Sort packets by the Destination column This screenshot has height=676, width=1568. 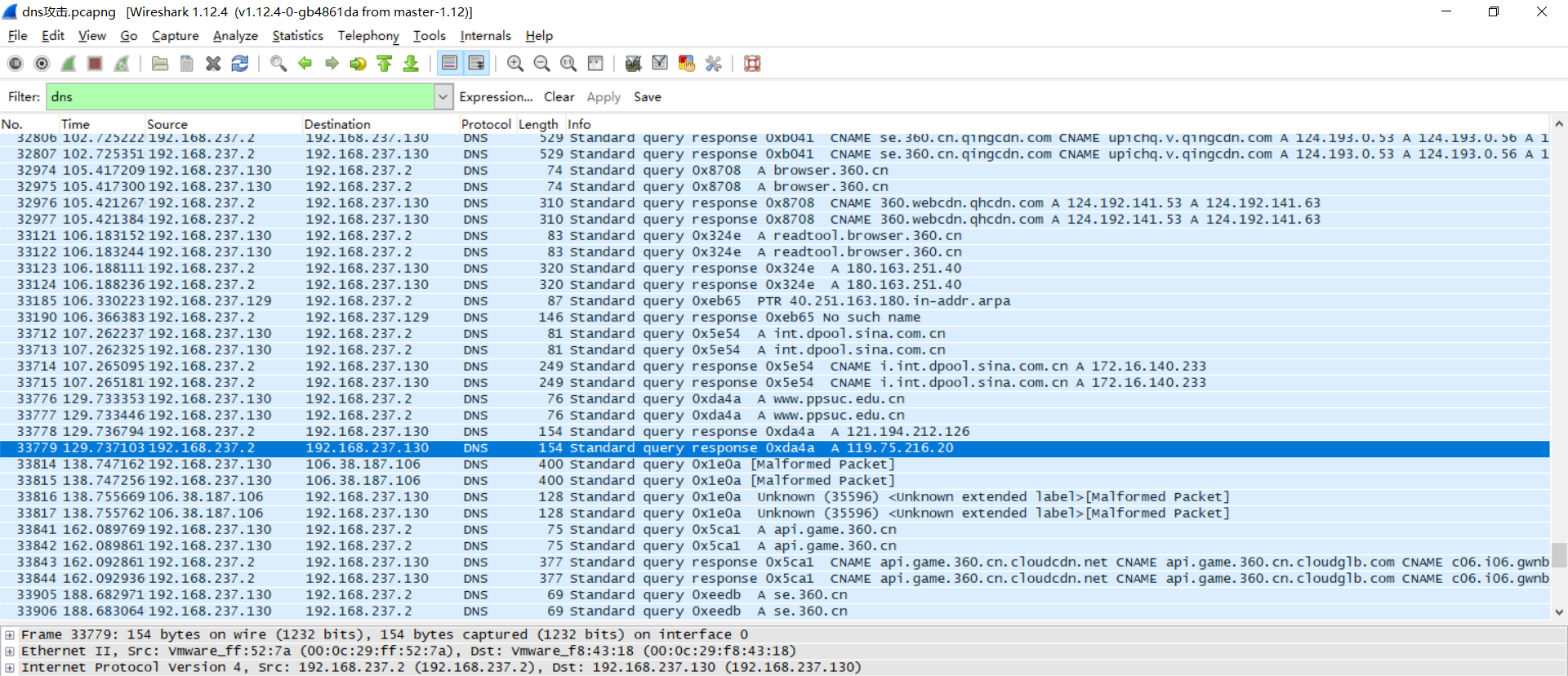click(381, 124)
